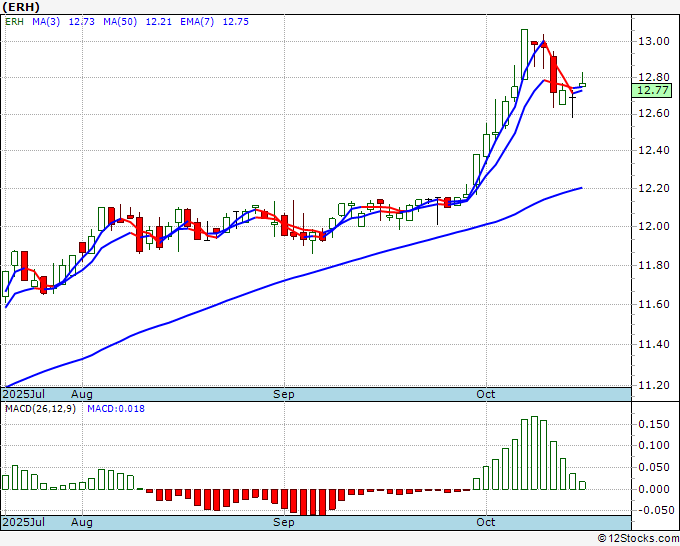Click the 12.80 price axis label
680x546 pixels.
click(x=654, y=78)
